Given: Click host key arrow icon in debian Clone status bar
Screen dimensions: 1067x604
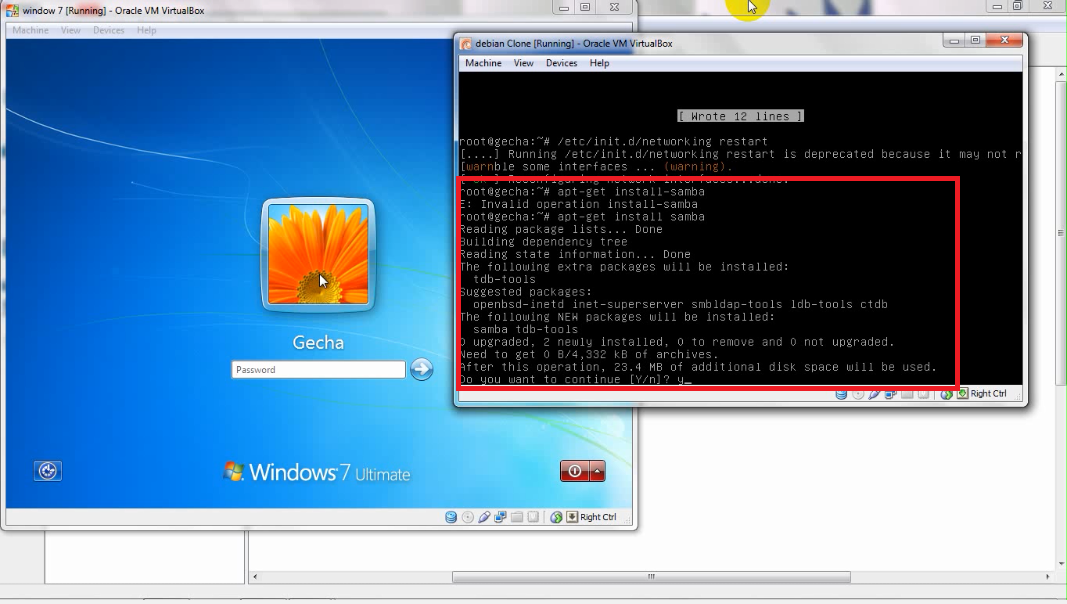Looking at the screenshot, I should coord(962,393).
